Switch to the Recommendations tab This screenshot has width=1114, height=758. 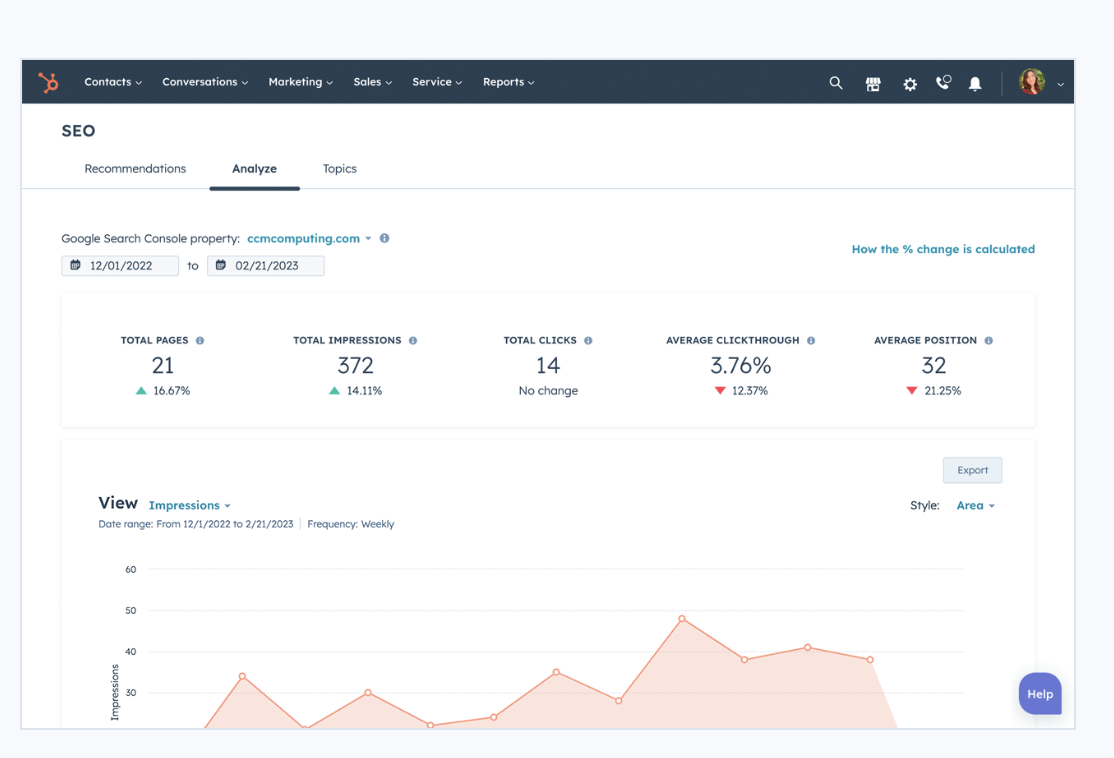click(x=135, y=168)
